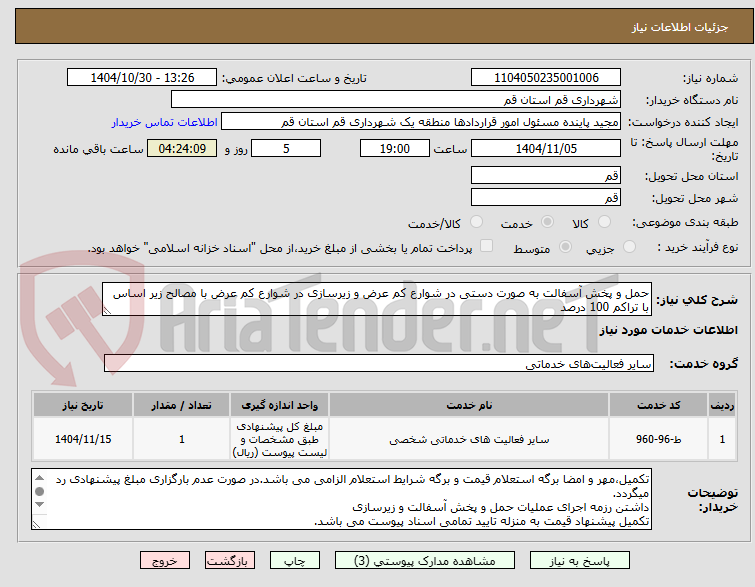
Task: Click the واحد اندازه گیری column header
Action: click(279, 405)
